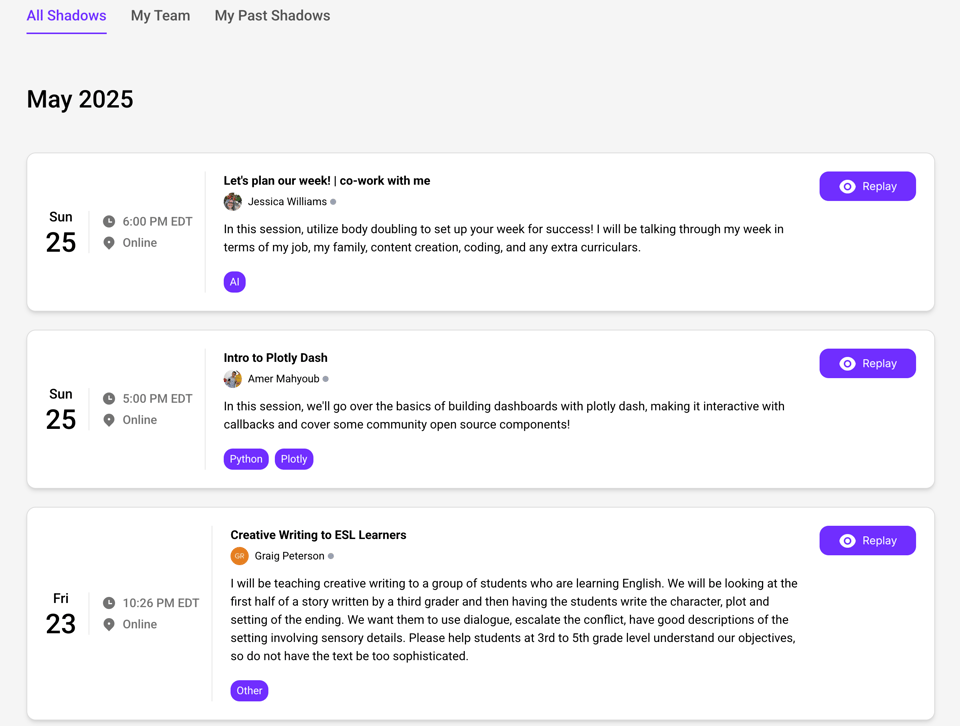
Task: Click Amer Mahyoub's profile avatar
Action: [233, 379]
